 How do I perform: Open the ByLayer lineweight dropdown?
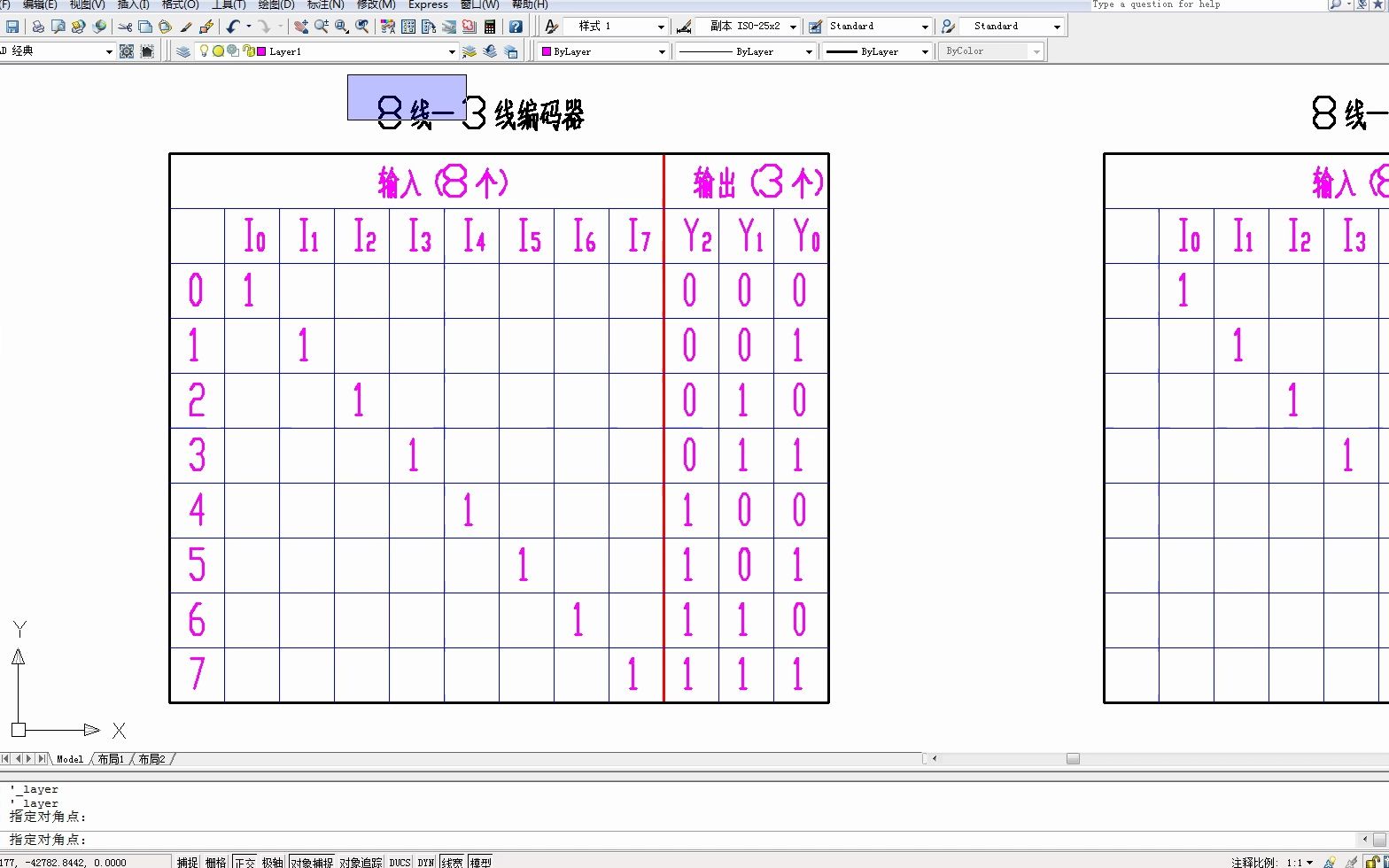(x=925, y=51)
